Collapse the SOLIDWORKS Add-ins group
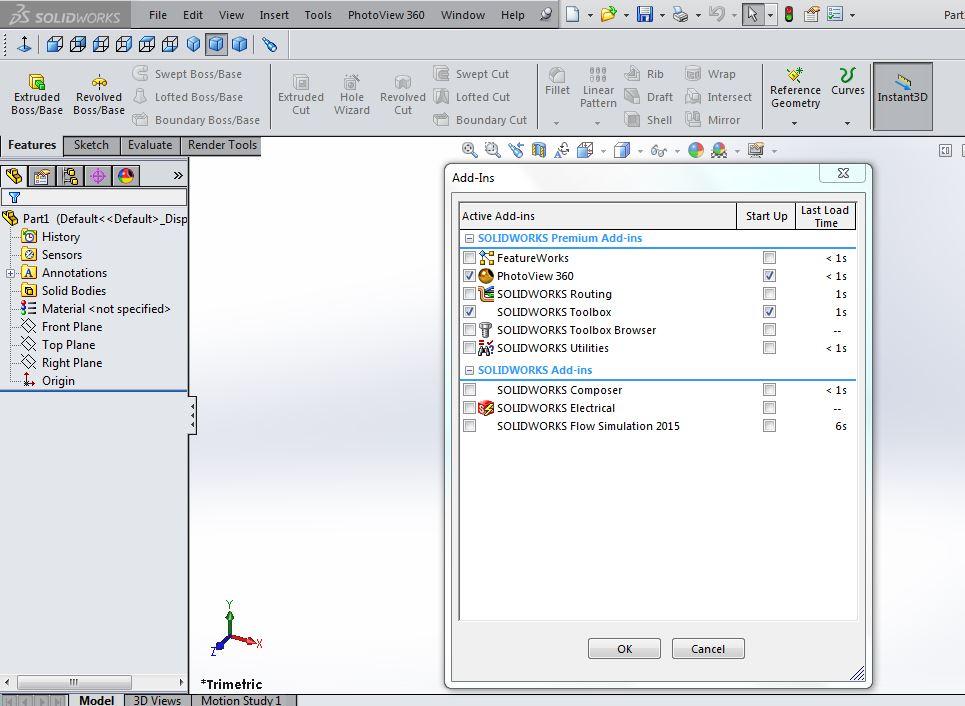965x706 pixels. coord(470,370)
